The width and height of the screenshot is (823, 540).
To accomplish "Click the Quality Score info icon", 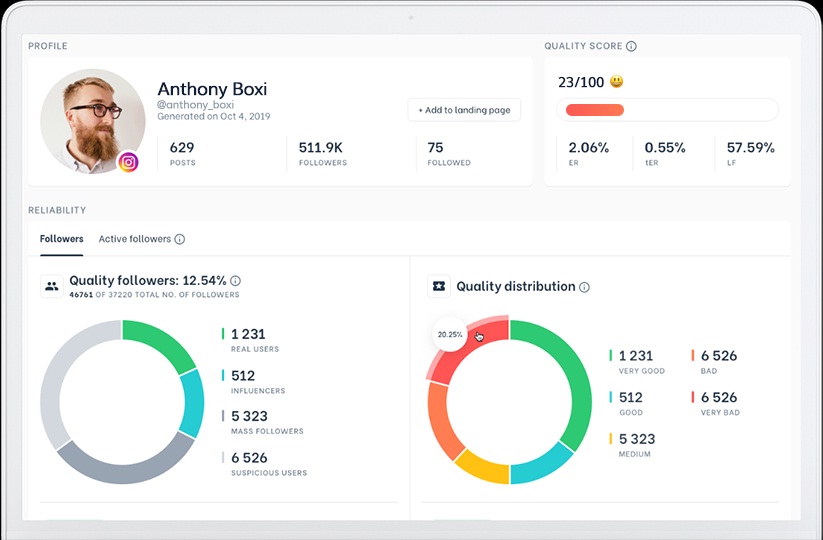I will click(631, 46).
